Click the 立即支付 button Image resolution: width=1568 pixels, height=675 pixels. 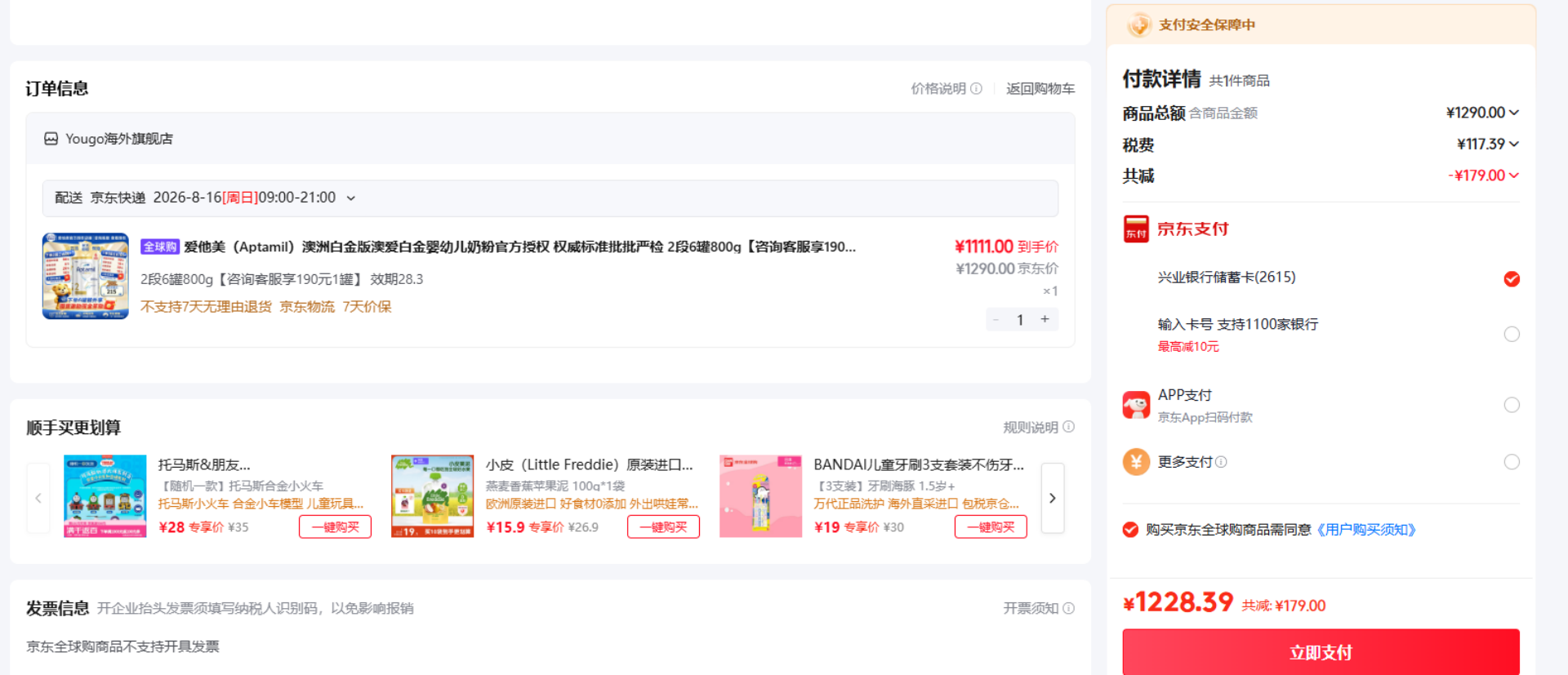pyautogui.click(x=1321, y=652)
